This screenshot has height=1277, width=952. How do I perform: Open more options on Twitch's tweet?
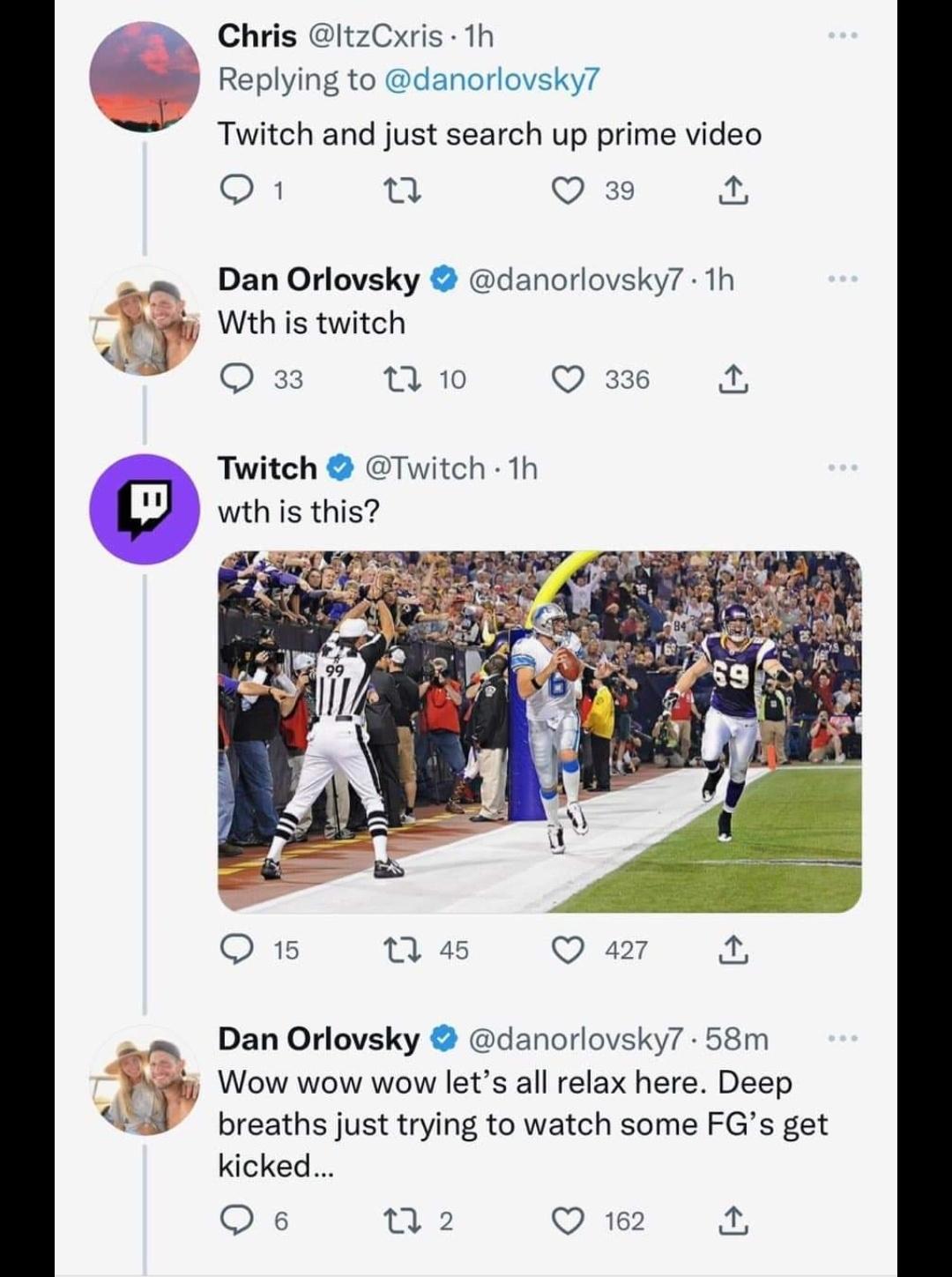[x=843, y=467]
